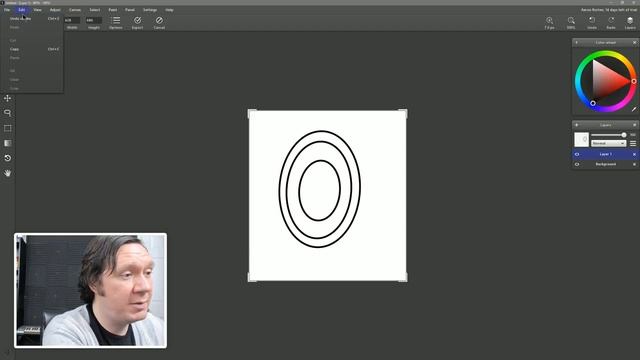
Task: Click the bottom-right crop corner handle
Action: [403, 278]
